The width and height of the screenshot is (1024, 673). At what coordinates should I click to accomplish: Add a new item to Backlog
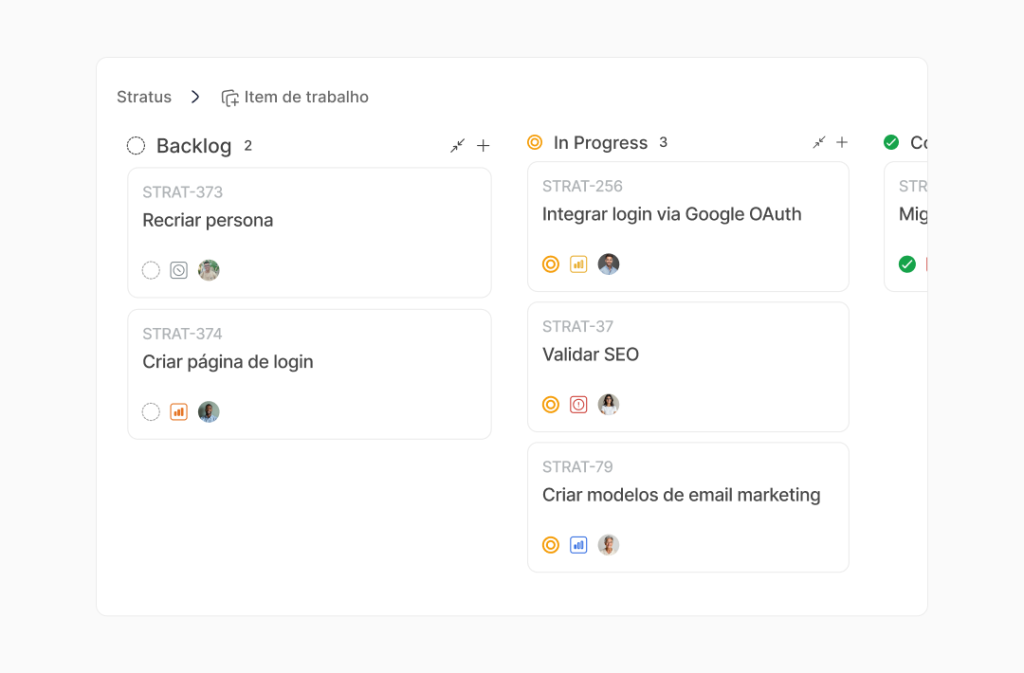483,146
